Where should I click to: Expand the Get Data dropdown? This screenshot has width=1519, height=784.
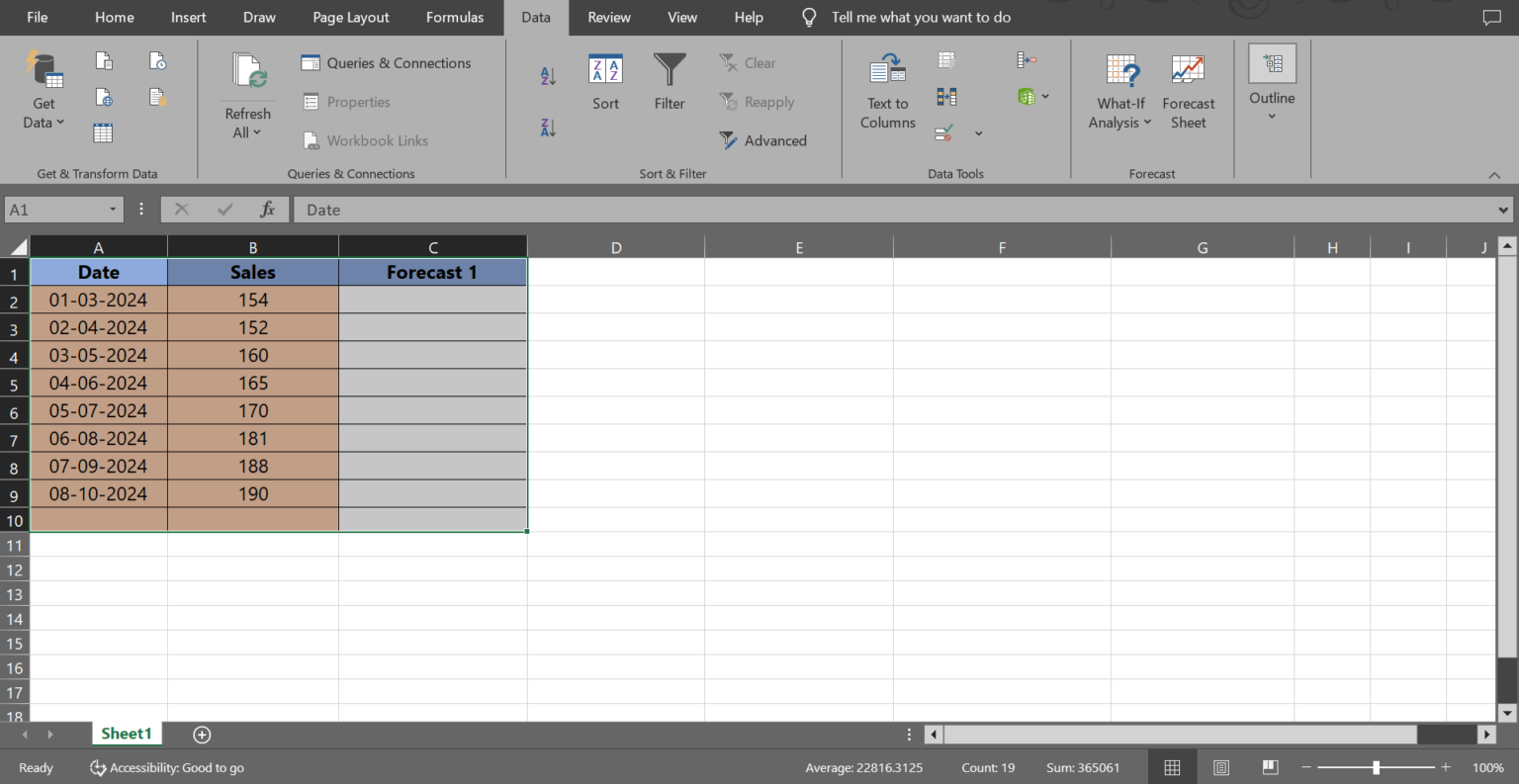tap(44, 123)
